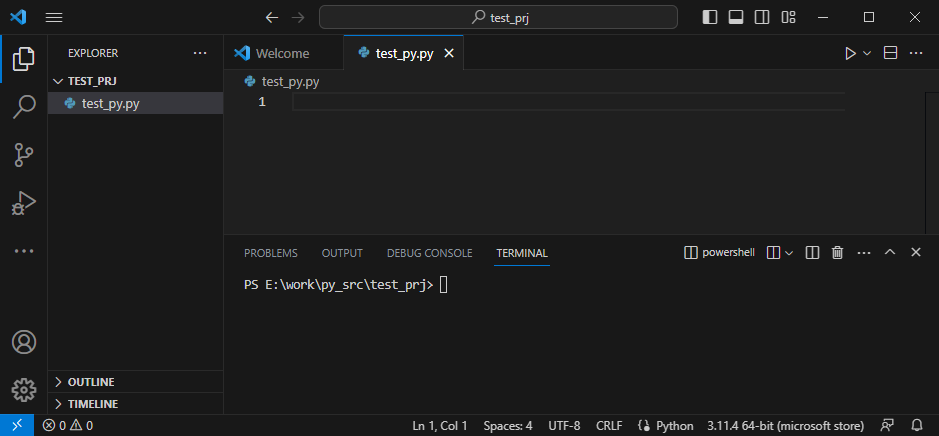The height and width of the screenshot is (436, 939).
Task: Expand the OUTLINE section
Action: pyautogui.click(x=135, y=382)
